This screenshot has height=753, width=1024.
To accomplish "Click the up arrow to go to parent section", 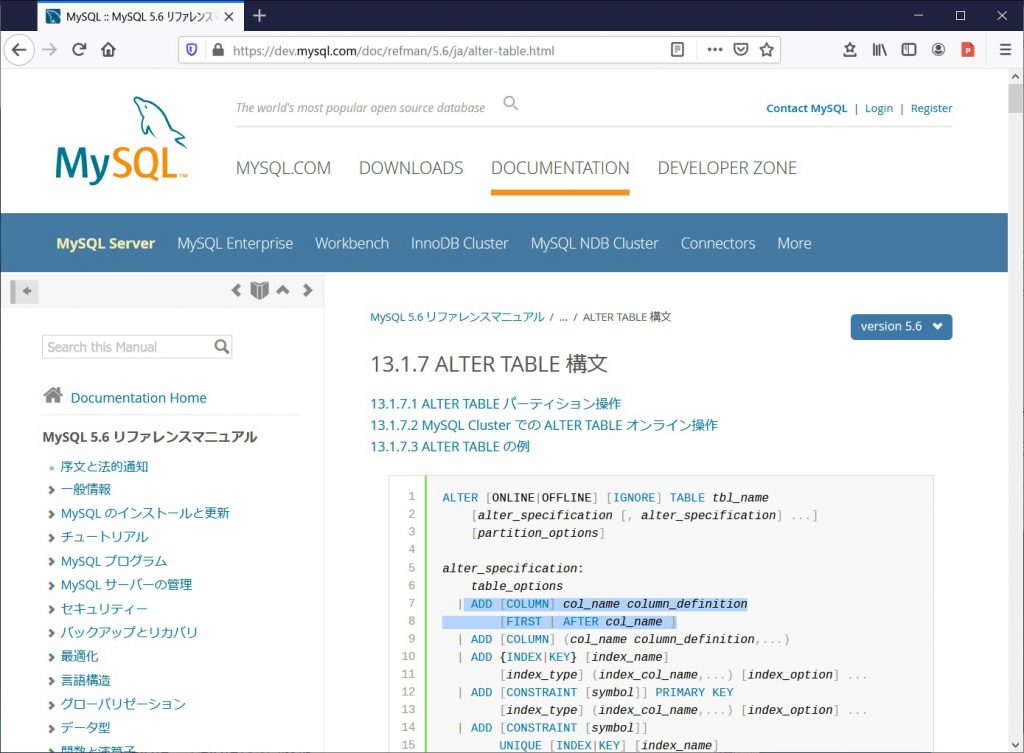I will pos(283,290).
